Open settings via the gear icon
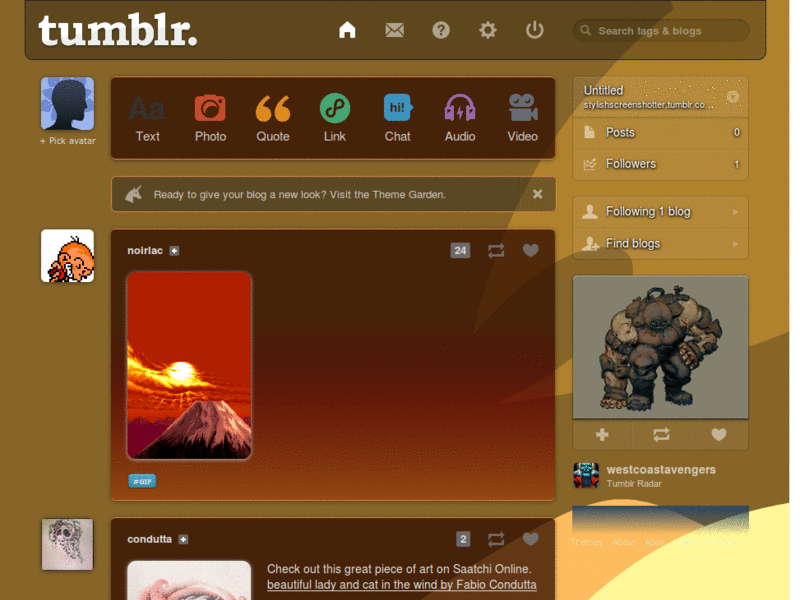The image size is (800, 600). [x=488, y=30]
